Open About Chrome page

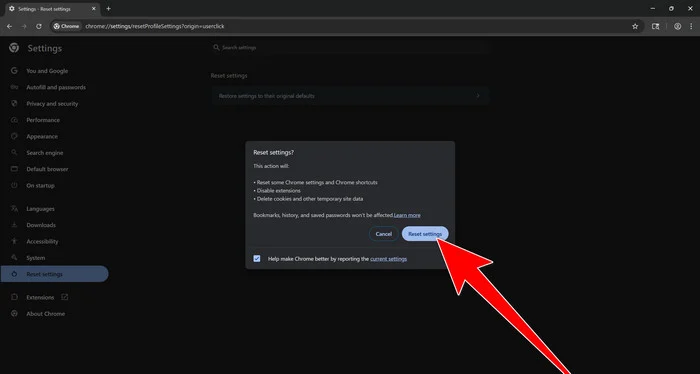[45, 314]
